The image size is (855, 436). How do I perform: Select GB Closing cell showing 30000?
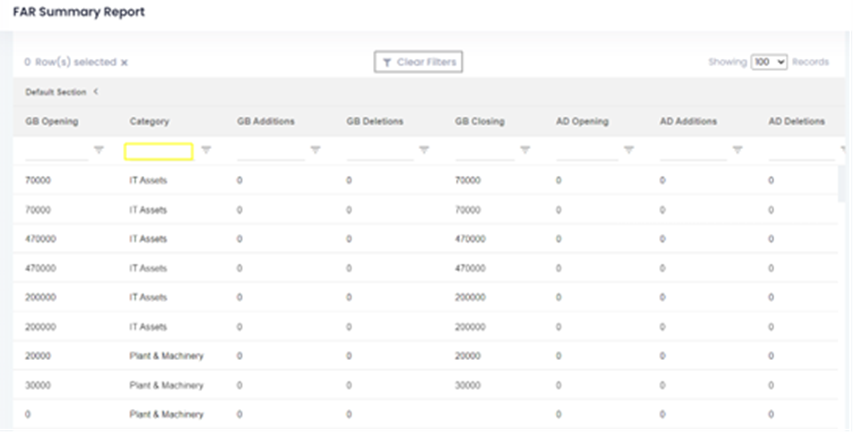coord(468,385)
